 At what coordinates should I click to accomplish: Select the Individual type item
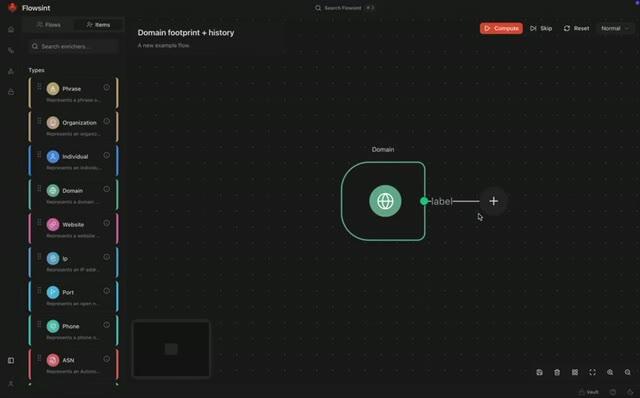[73, 161]
